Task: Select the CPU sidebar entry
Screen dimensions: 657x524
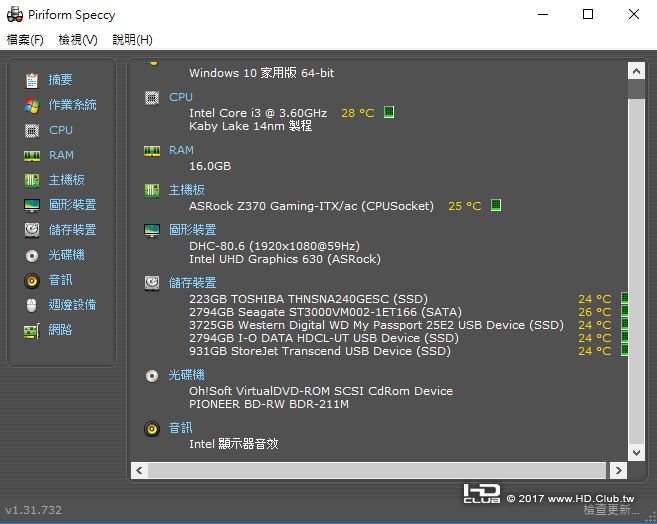Action: click(61, 130)
